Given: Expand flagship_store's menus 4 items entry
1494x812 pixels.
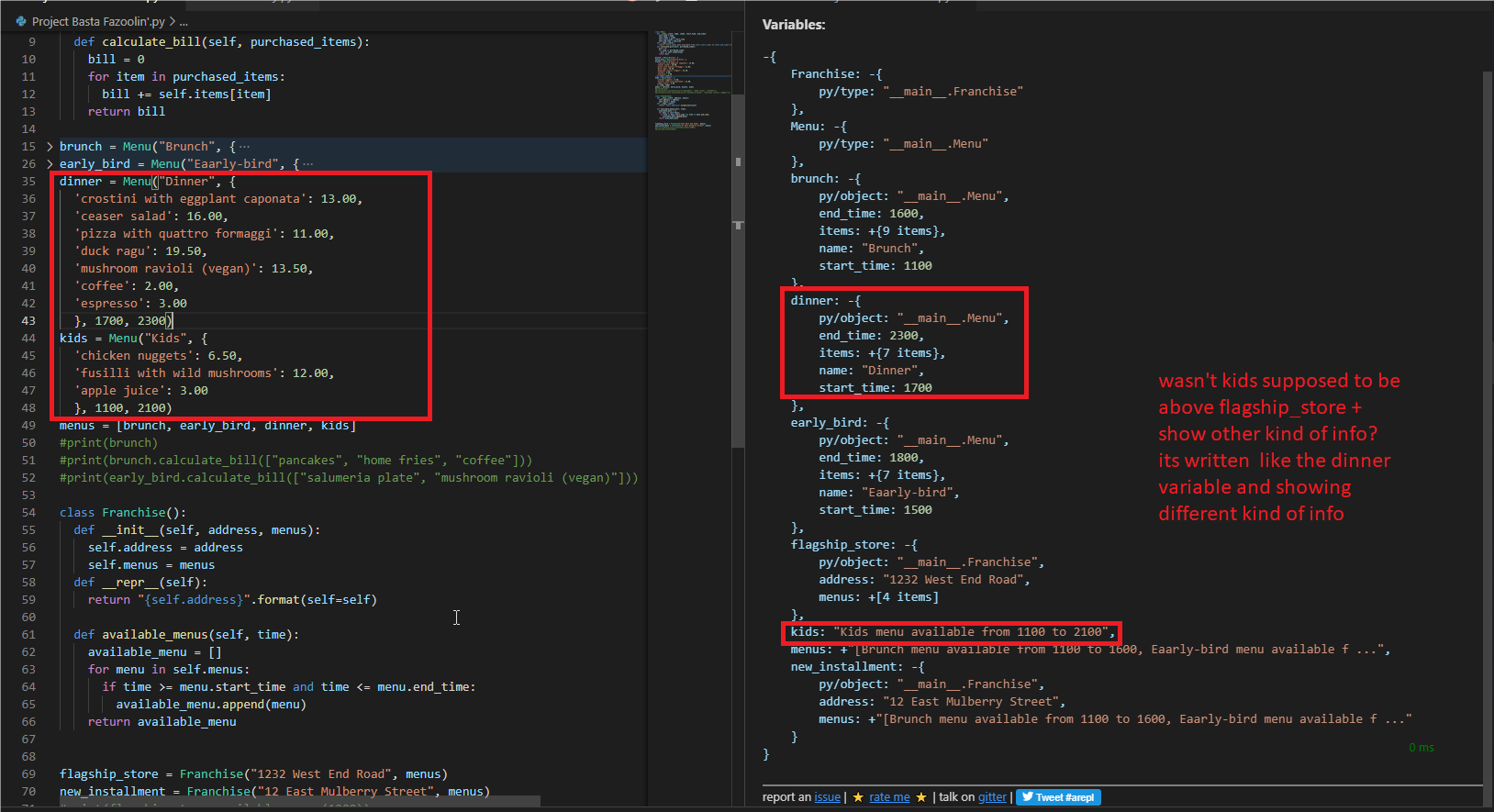Looking at the screenshot, I should [903, 597].
